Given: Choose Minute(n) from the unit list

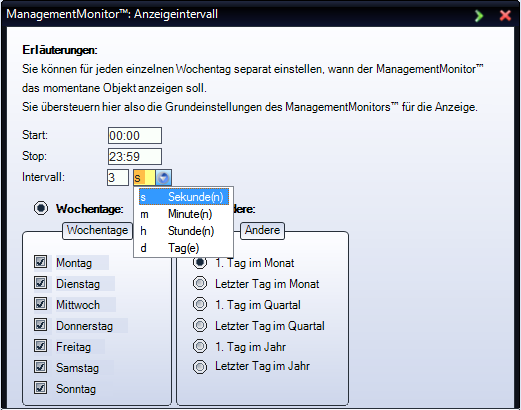Looking at the screenshot, I should (184, 214).
